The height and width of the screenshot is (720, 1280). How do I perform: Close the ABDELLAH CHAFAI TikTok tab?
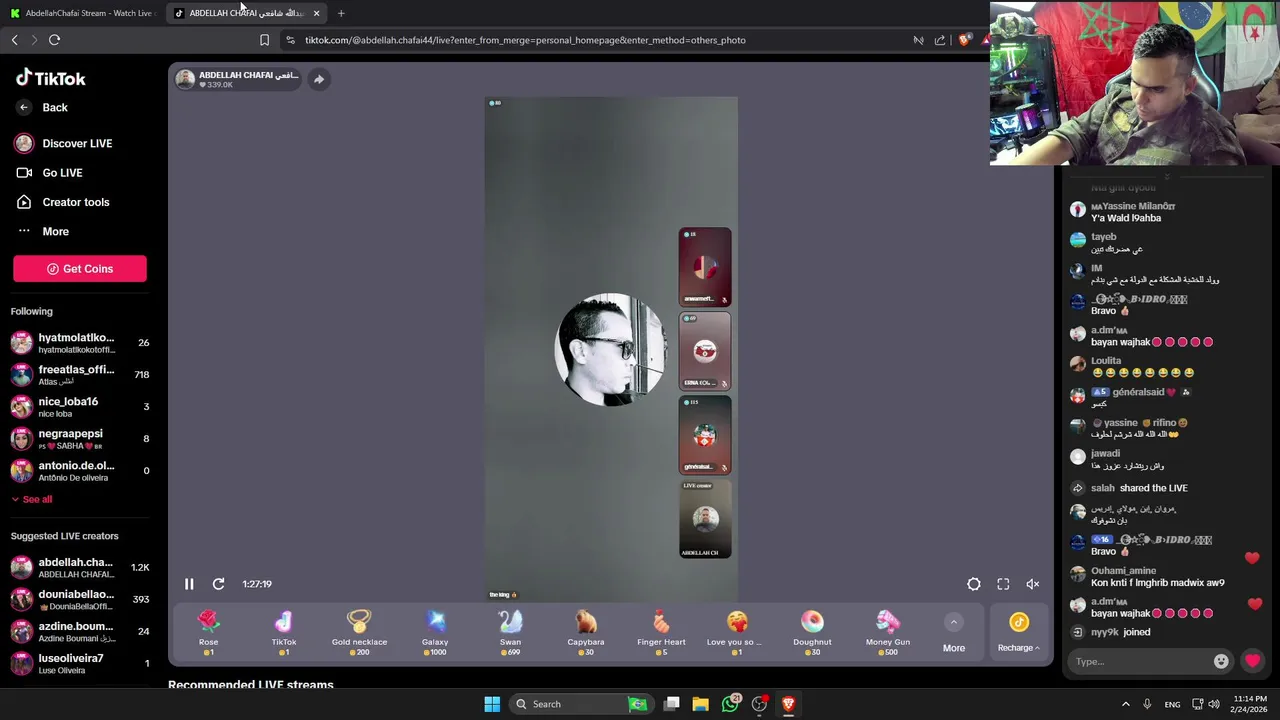[316, 13]
